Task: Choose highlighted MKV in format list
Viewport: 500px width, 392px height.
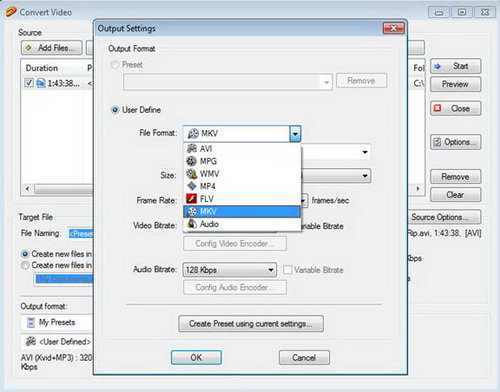Action: (242, 211)
